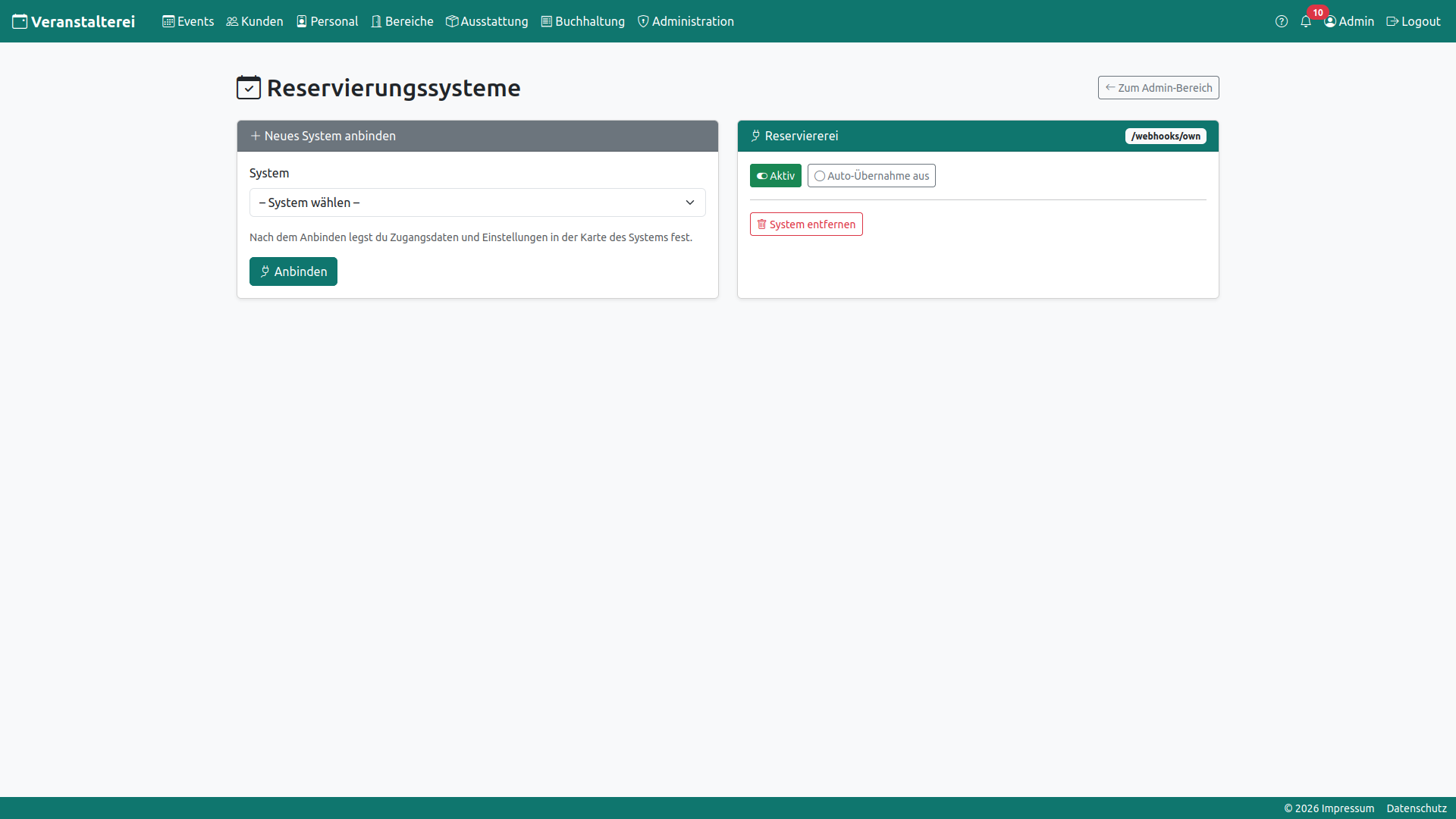Open the Kunden menu

coord(255,21)
